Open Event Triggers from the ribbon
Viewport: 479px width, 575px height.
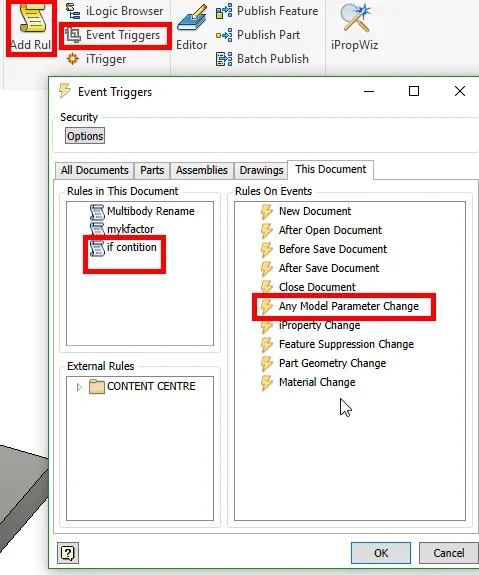point(112,35)
